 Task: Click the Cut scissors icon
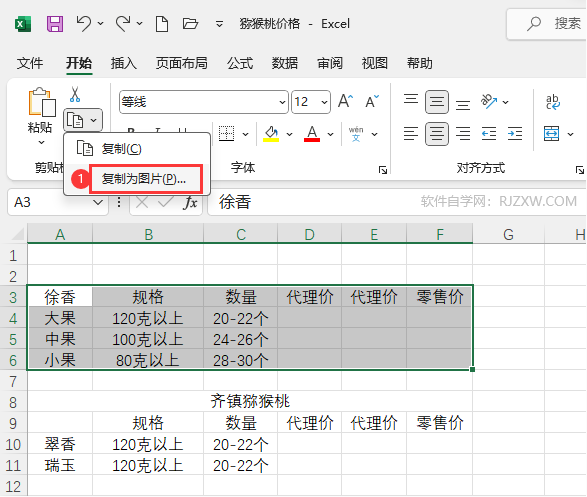[75, 94]
